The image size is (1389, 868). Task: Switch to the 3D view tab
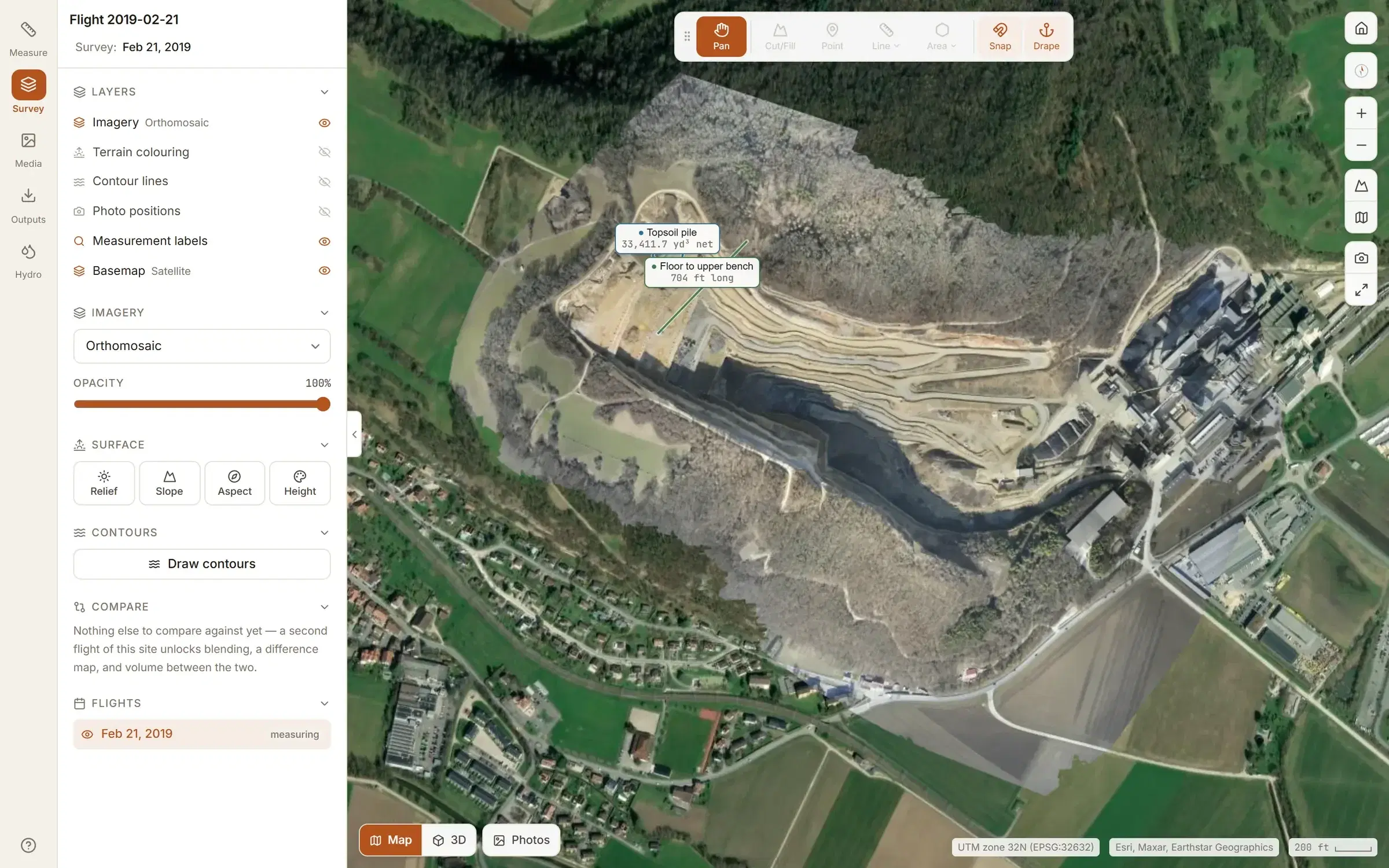[x=449, y=840]
